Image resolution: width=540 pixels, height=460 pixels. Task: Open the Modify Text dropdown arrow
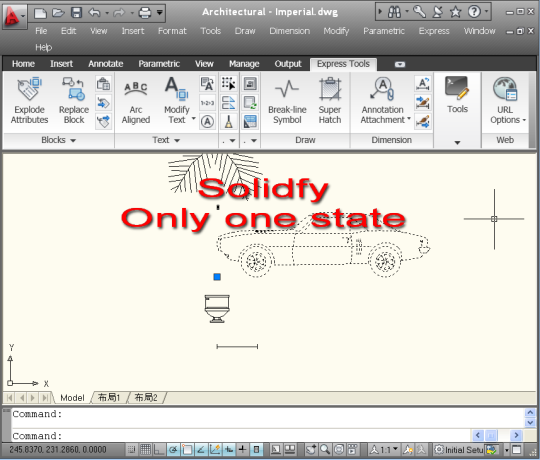coord(194,119)
